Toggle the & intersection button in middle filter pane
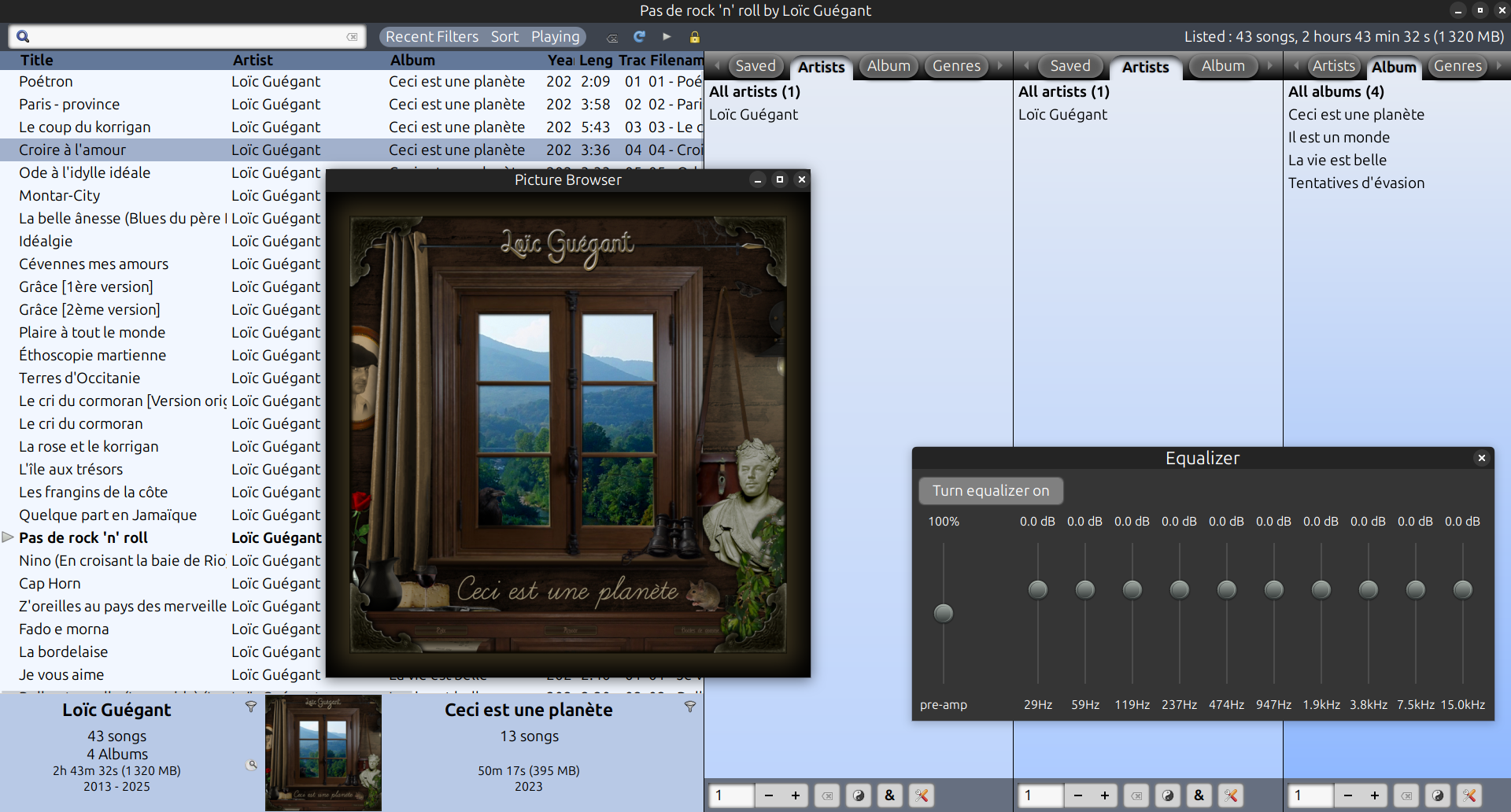This screenshot has height=812, width=1511. tap(1199, 795)
